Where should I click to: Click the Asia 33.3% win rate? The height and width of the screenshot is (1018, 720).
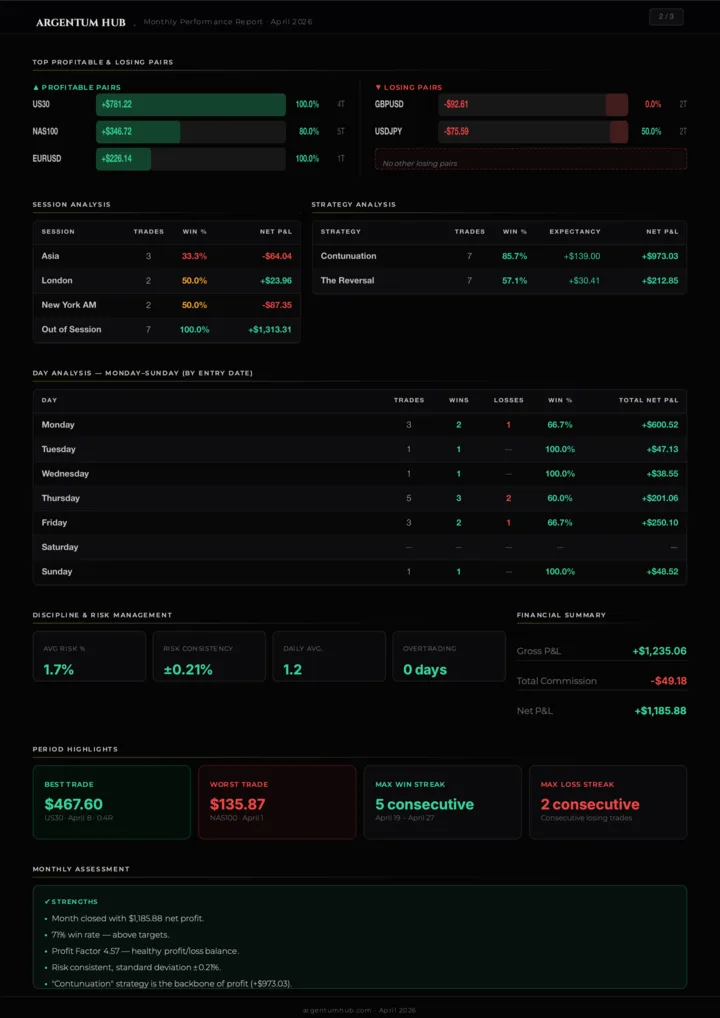195,256
